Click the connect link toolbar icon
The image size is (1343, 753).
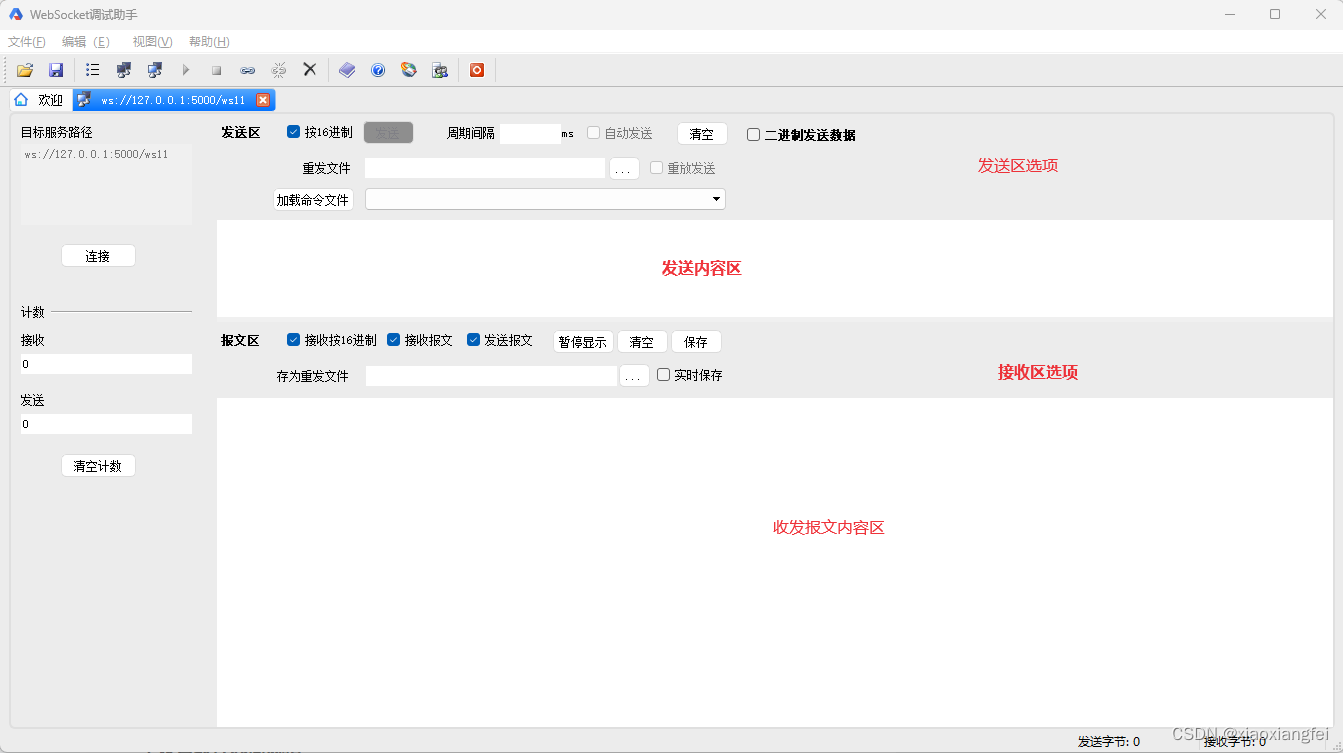click(247, 70)
